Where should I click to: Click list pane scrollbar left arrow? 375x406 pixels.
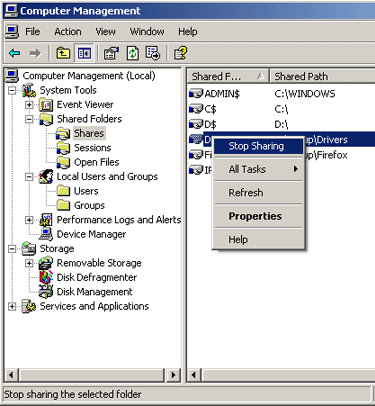click(x=194, y=375)
